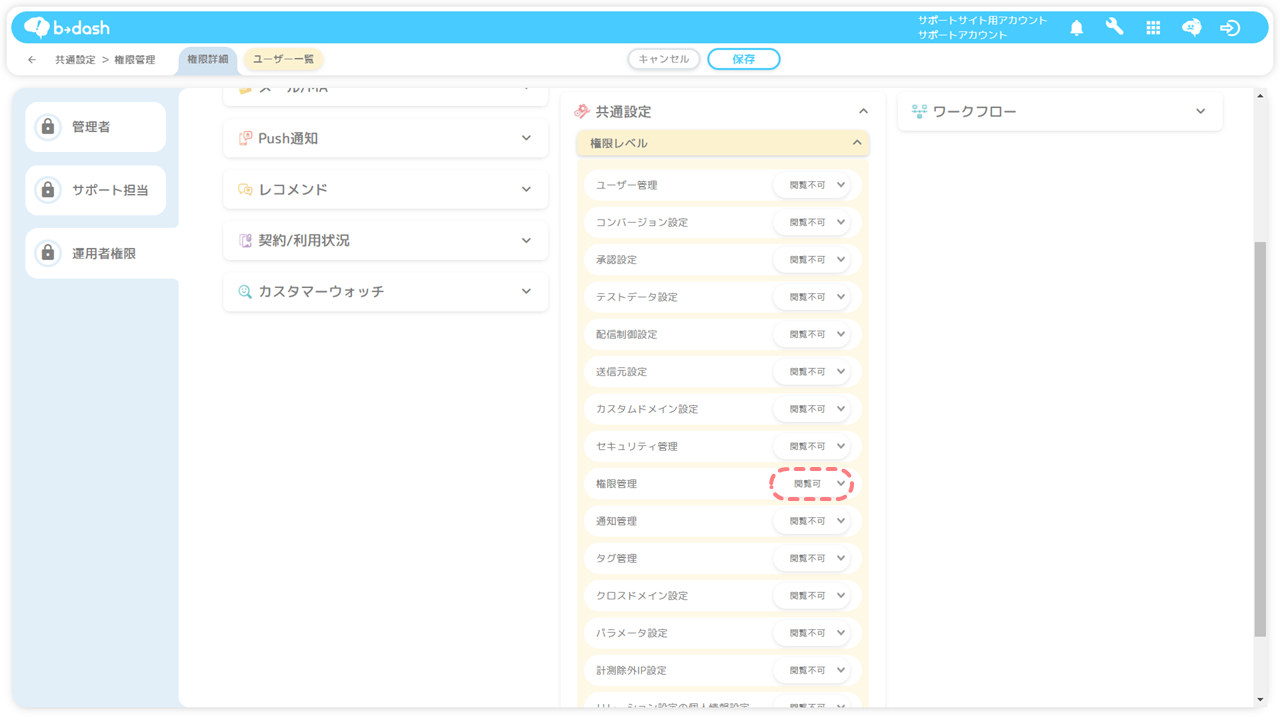
Task: Open the コンバージョン設定 permission dropdown
Action: (812, 222)
